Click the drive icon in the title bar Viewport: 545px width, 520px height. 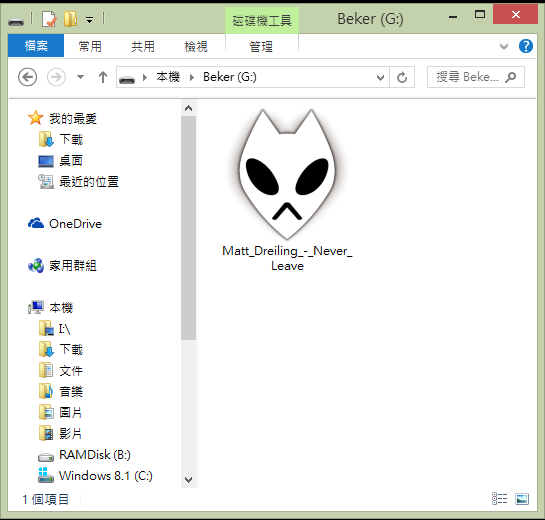[16, 22]
